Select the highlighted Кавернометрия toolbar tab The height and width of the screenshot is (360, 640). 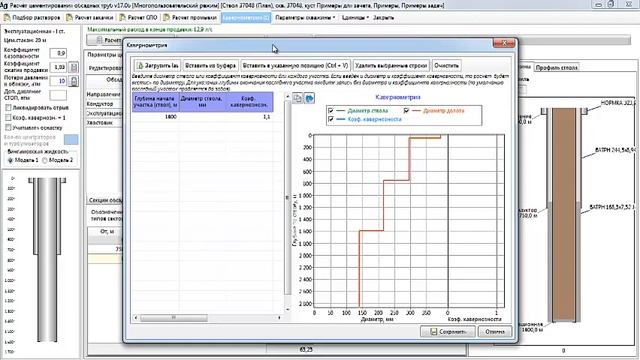click(246, 18)
